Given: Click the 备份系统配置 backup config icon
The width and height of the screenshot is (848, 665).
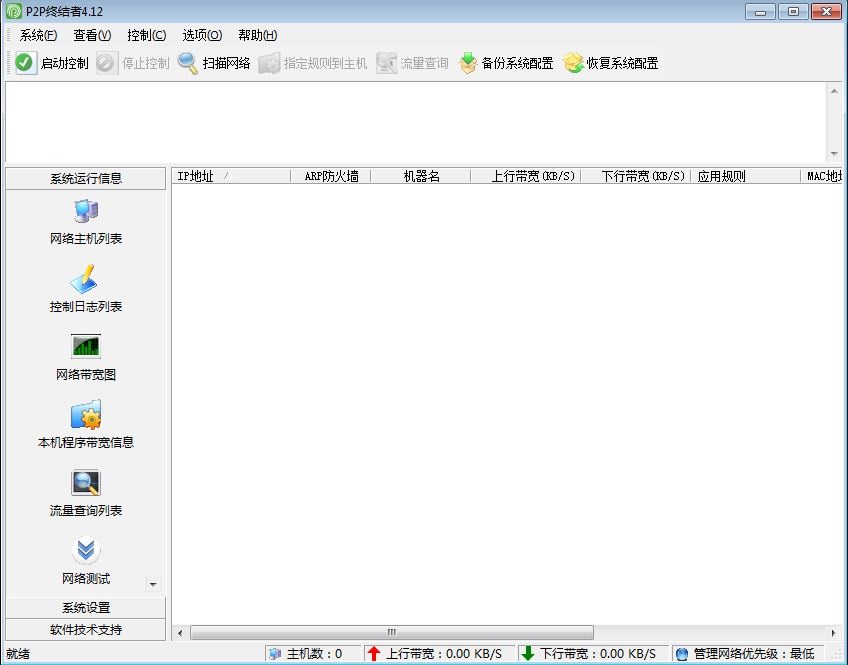Looking at the screenshot, I should point(468,63).
